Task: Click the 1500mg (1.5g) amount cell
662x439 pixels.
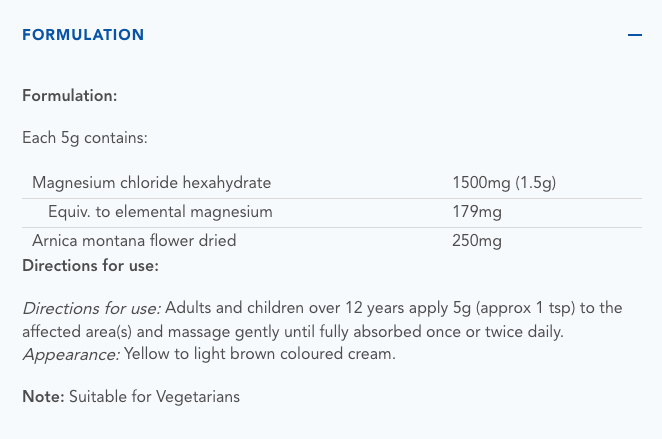Action: (504, 183)
